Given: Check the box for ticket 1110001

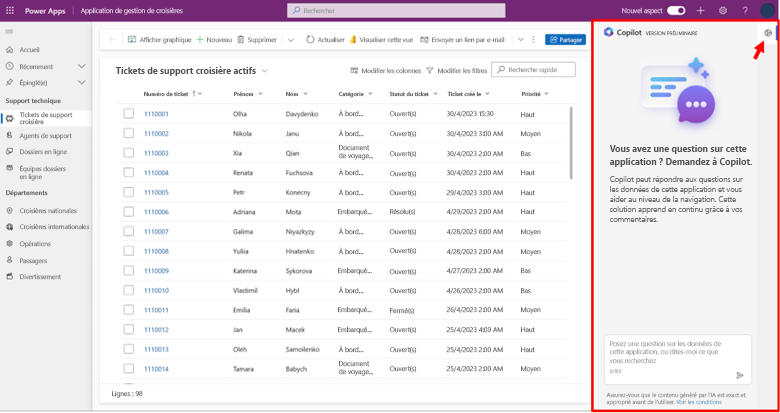Looking at the screenshot, I should [x=129, y=114].
